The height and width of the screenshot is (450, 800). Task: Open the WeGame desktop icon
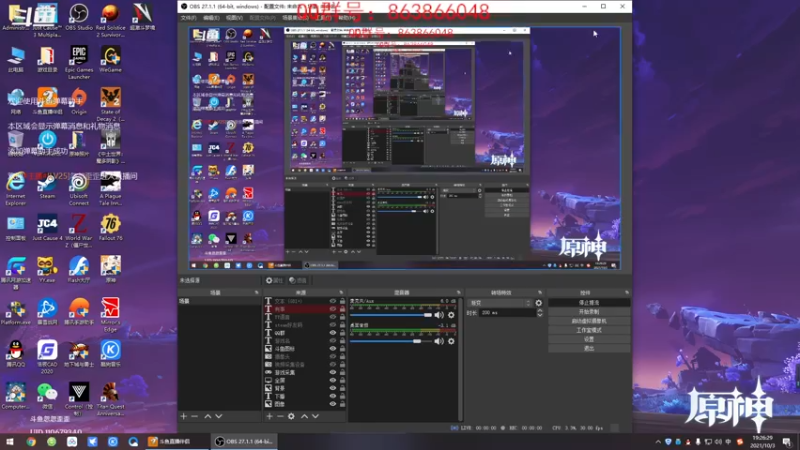tap(110, 59)
